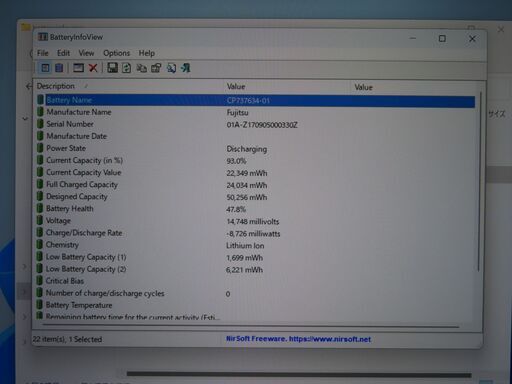Click the battery icon beside Critical Bias
Image resolution: width=512 pixels, height=384 pixels.
(39, 281)
